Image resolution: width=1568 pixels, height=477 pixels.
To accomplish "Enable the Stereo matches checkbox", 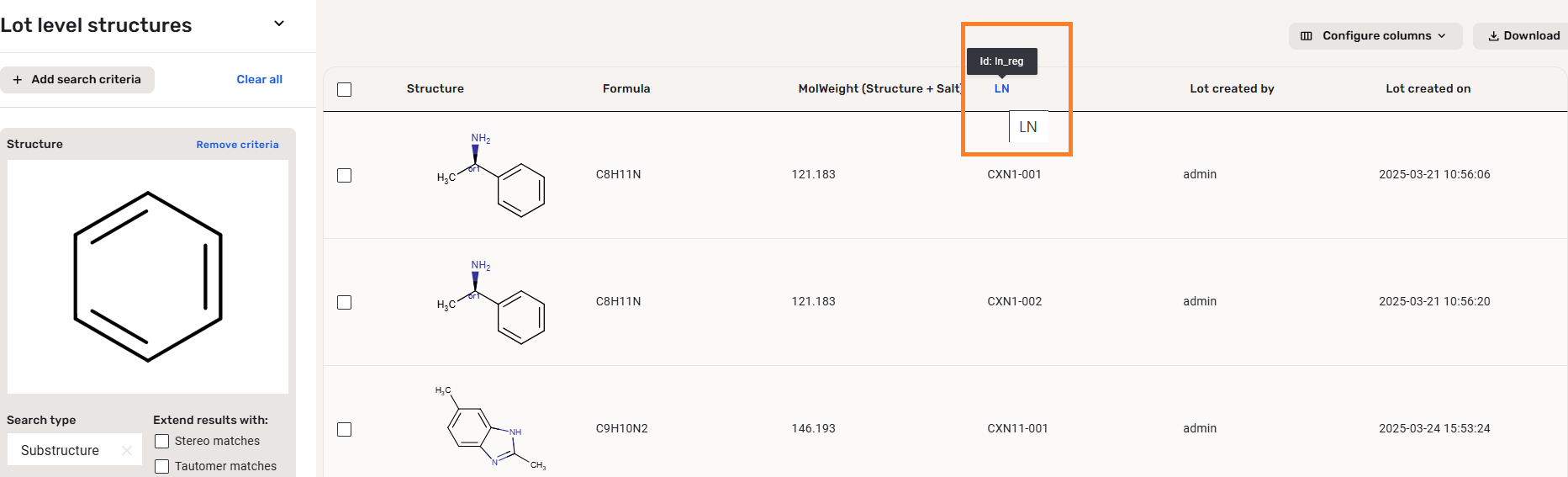I will (x=162, y=442).
